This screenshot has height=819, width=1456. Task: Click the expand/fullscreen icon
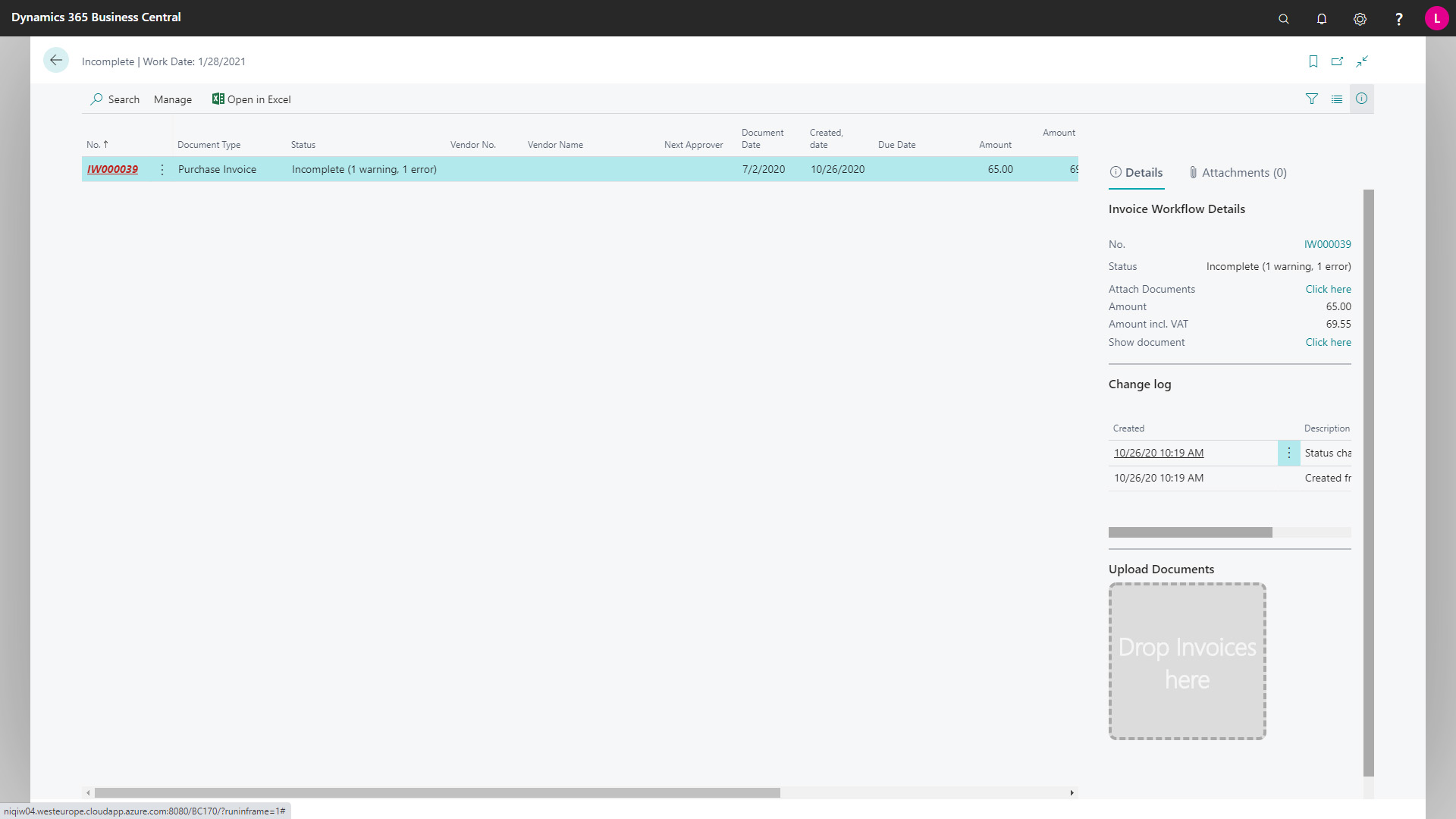point(1362,61)
